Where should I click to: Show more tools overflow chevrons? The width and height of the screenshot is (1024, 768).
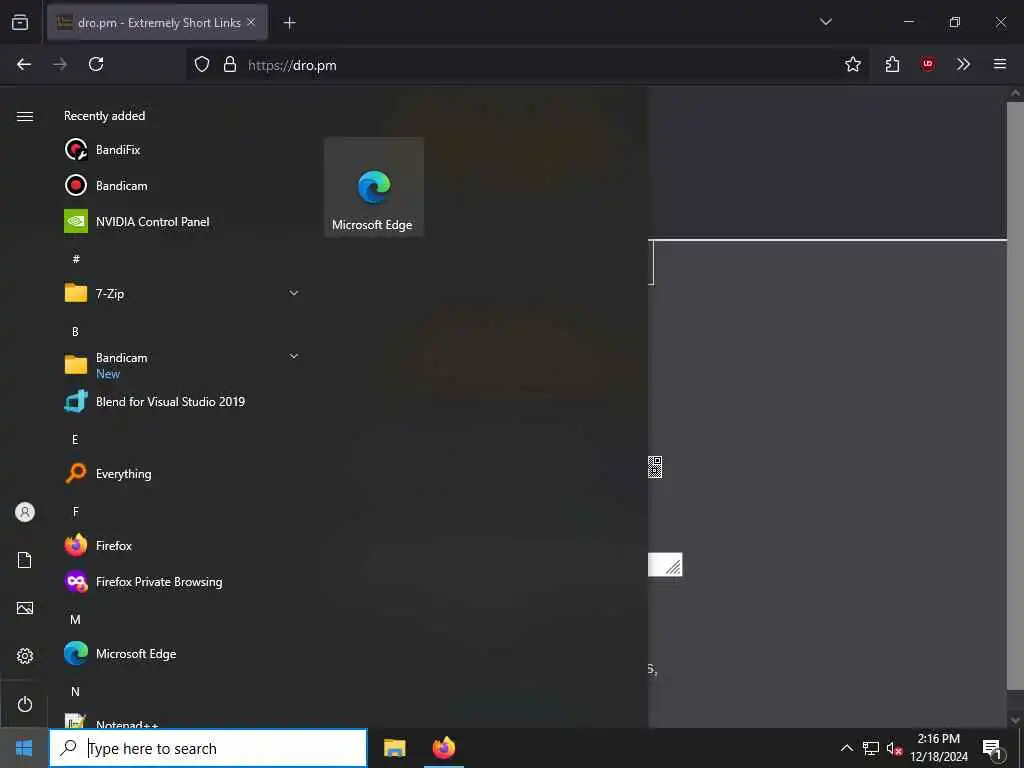click(x=963, y=64)
